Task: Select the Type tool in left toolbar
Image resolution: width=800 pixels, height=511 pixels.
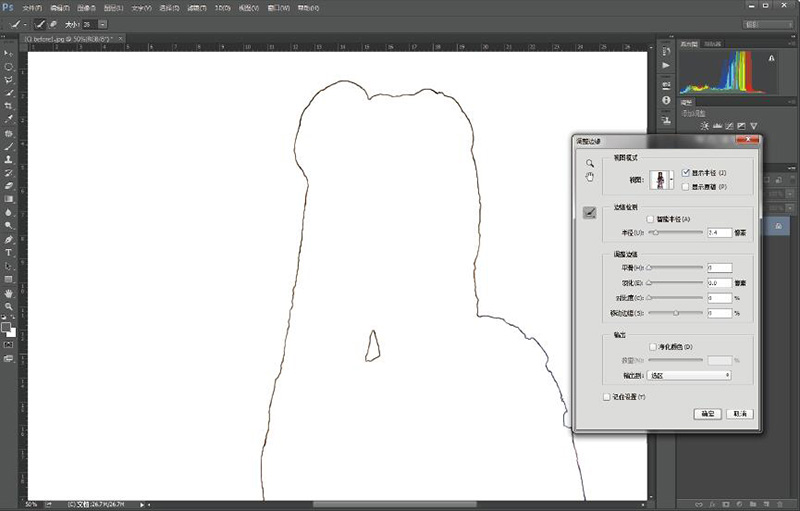Action: click(9, 254)
